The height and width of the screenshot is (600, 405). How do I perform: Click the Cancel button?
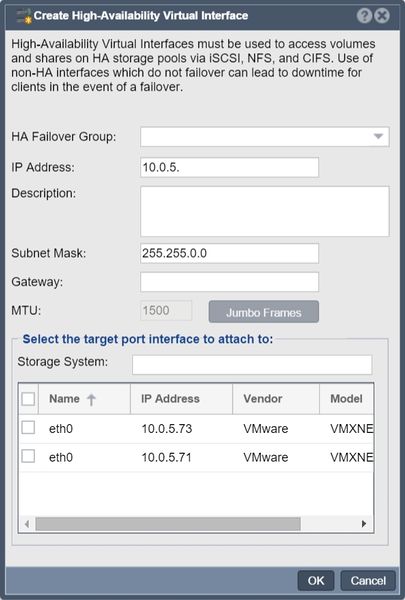[x=368, y=580]
